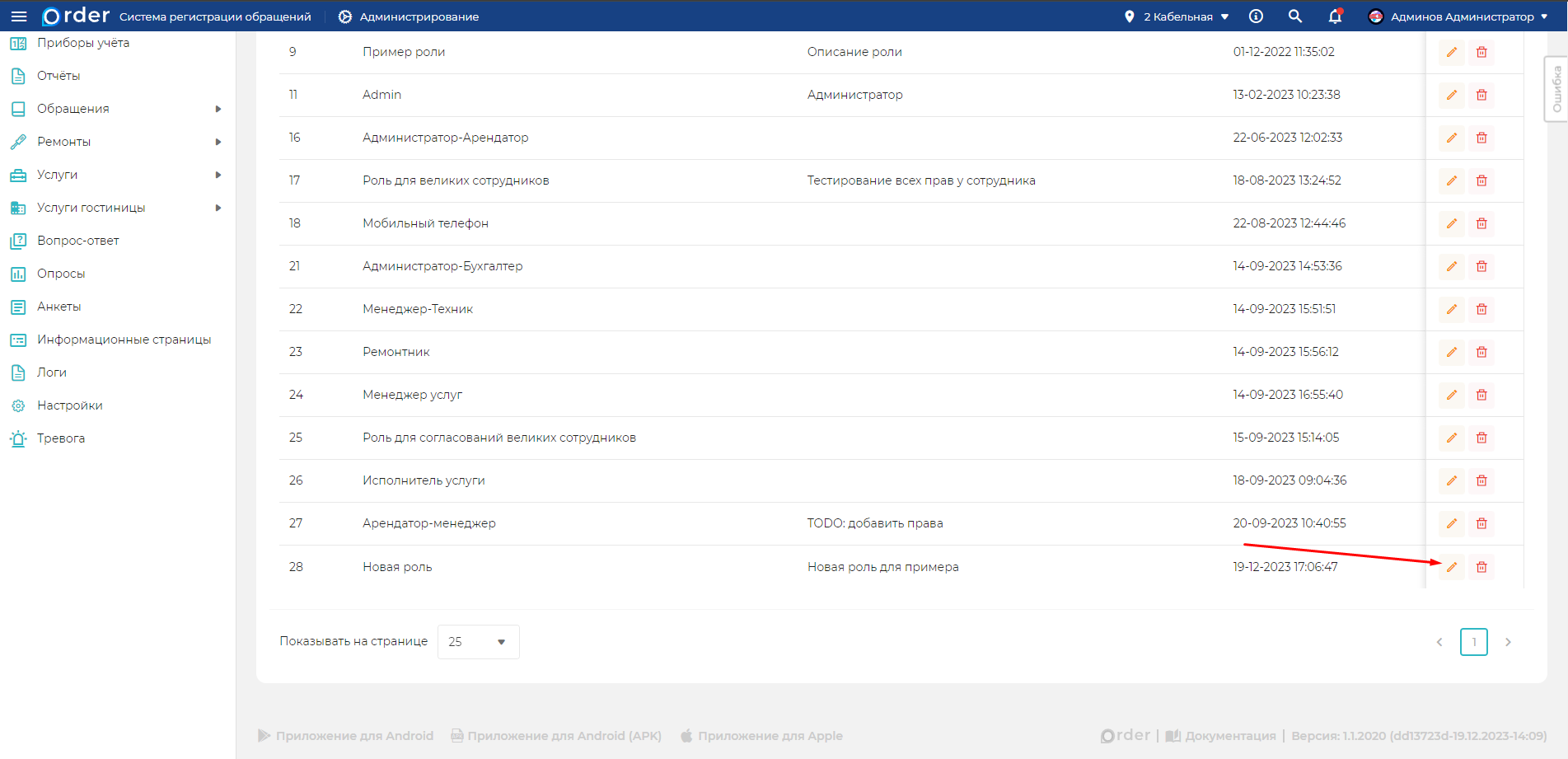Click trash icon for Мобильный телефон role
This screenshot has height=759, width=1568.
1481,223
